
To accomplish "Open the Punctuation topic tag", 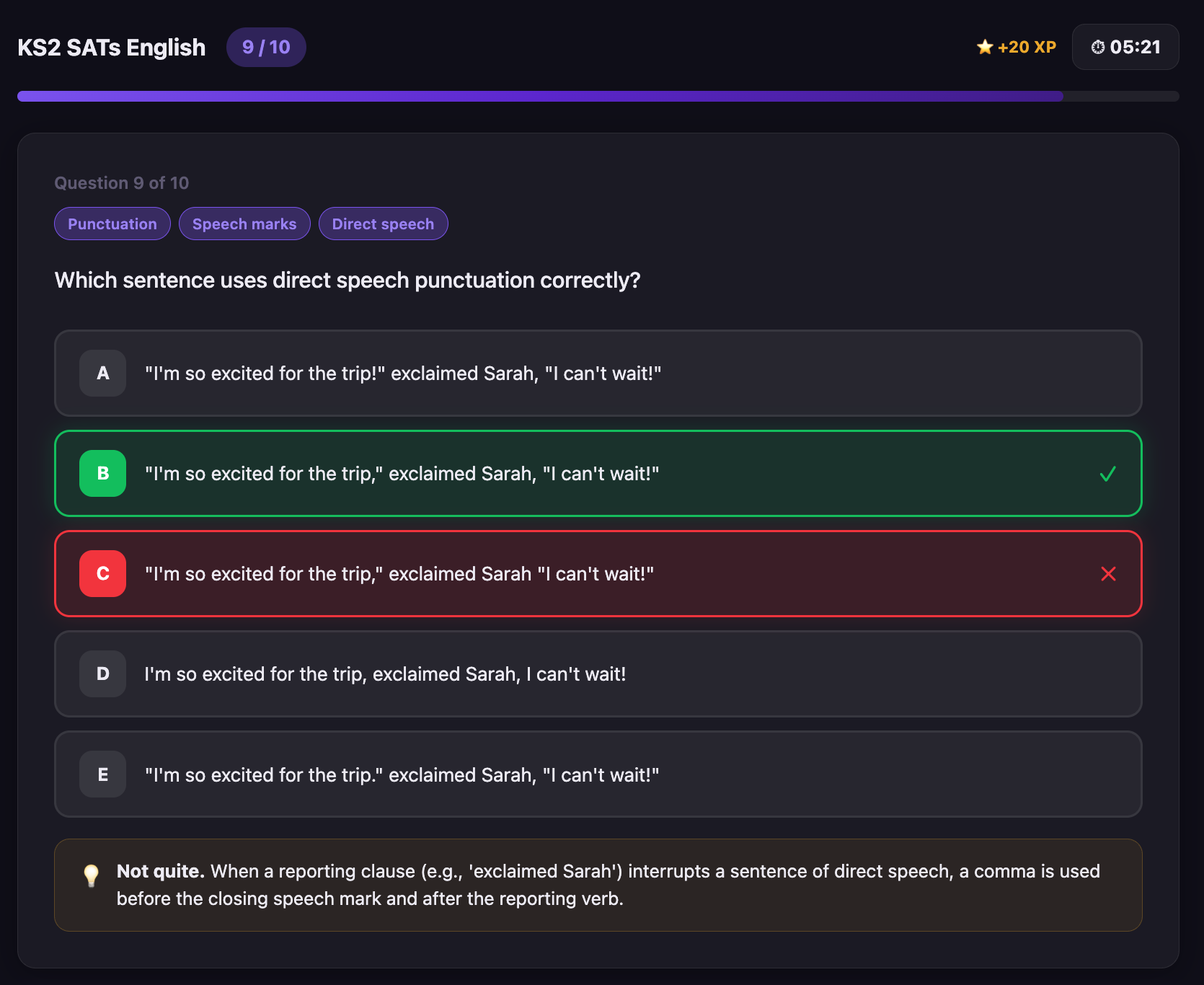I will (112, 224).
